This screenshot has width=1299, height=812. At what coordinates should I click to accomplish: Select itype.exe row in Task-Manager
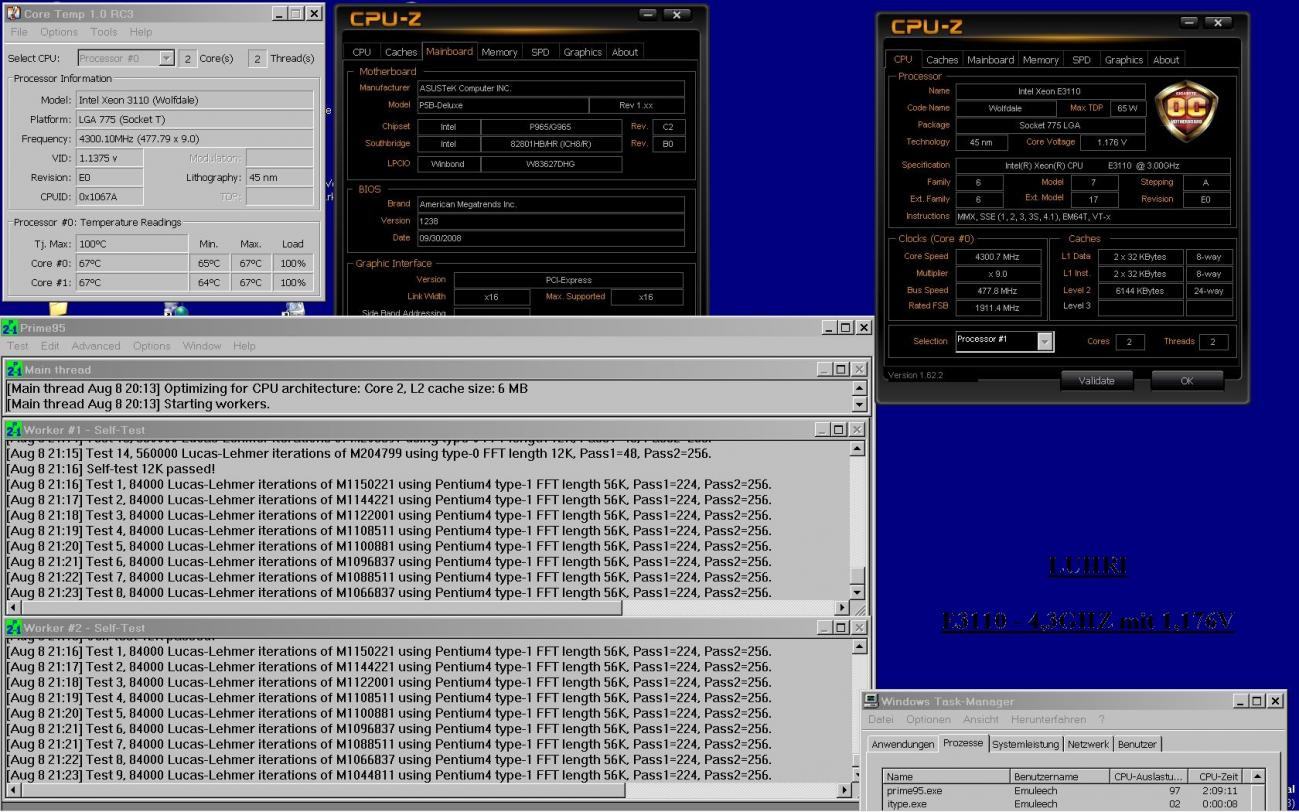tap(1066, 804)
